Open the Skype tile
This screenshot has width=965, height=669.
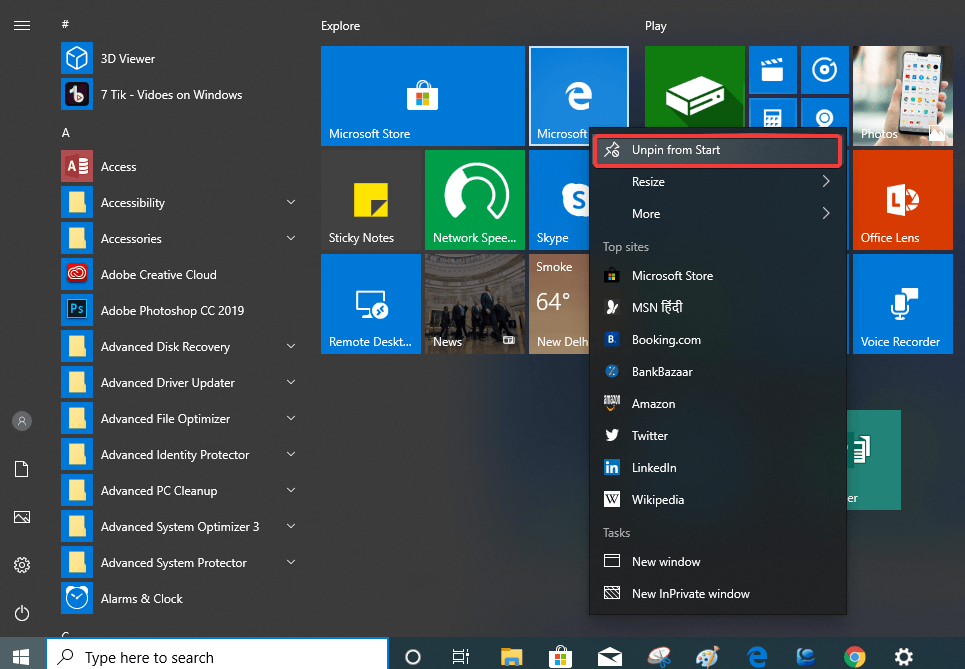click(559, 200)
